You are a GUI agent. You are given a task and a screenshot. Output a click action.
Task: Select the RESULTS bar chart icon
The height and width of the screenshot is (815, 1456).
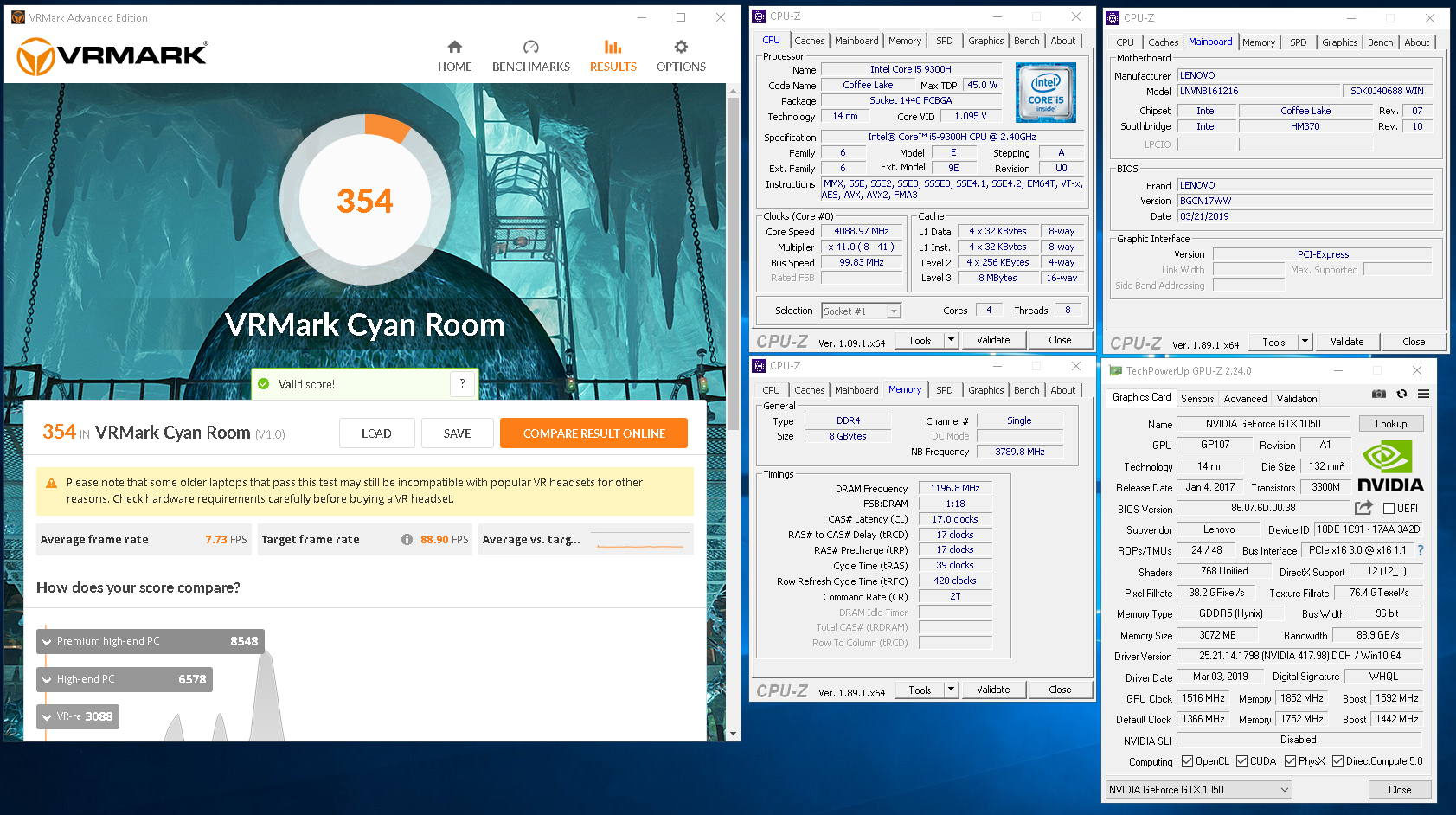pos(613,47)
